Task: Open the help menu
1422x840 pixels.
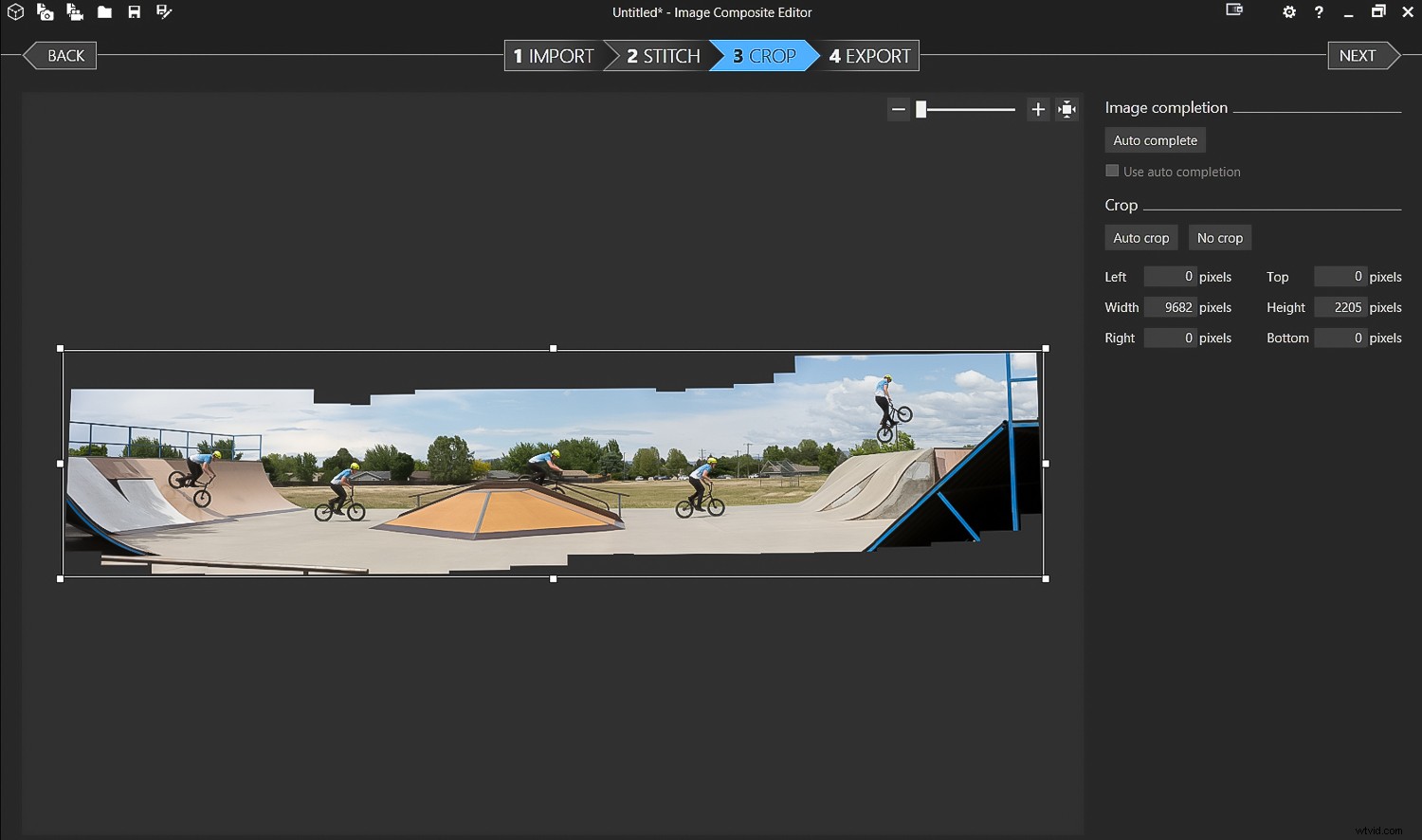Action: (x=1319, y=12)
